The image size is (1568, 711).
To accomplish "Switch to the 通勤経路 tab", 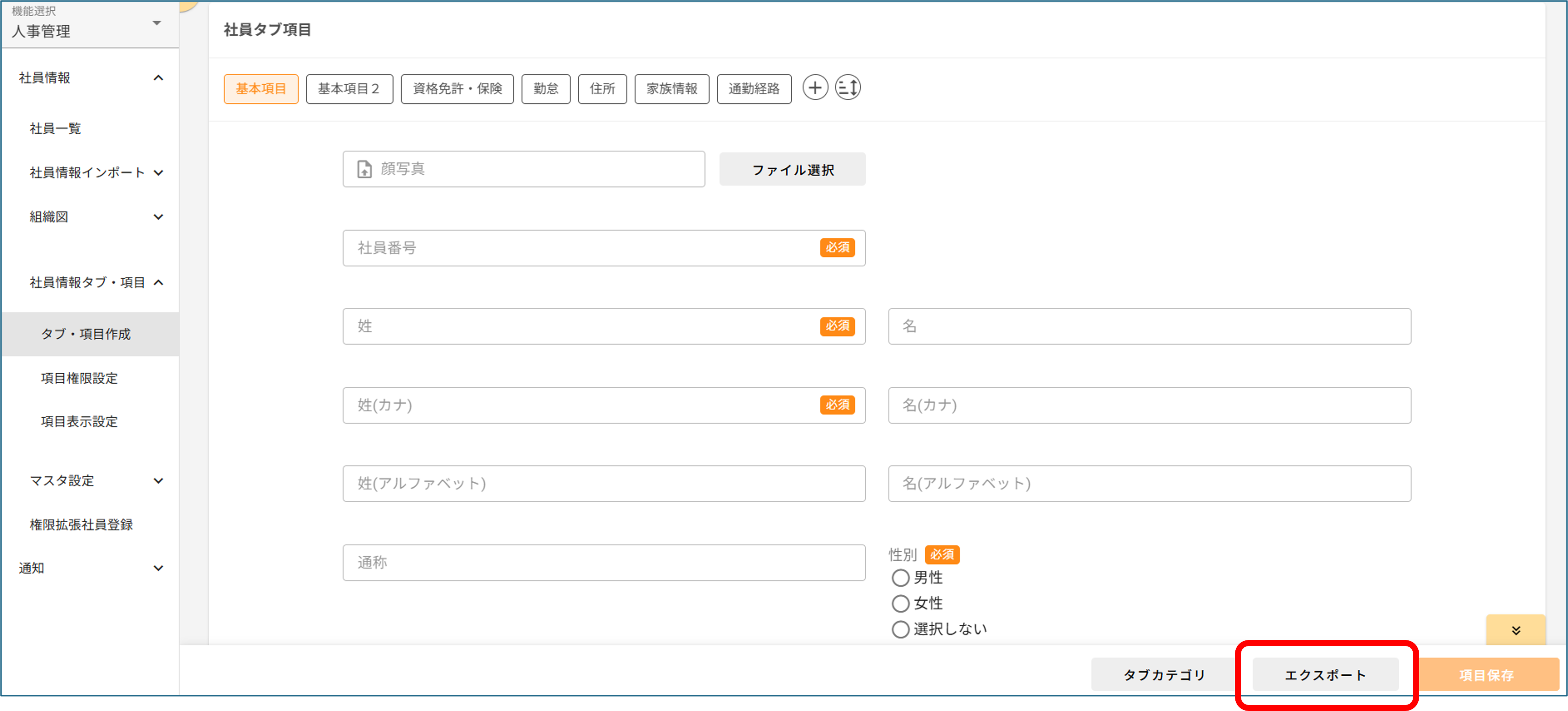I will point(753,88).
